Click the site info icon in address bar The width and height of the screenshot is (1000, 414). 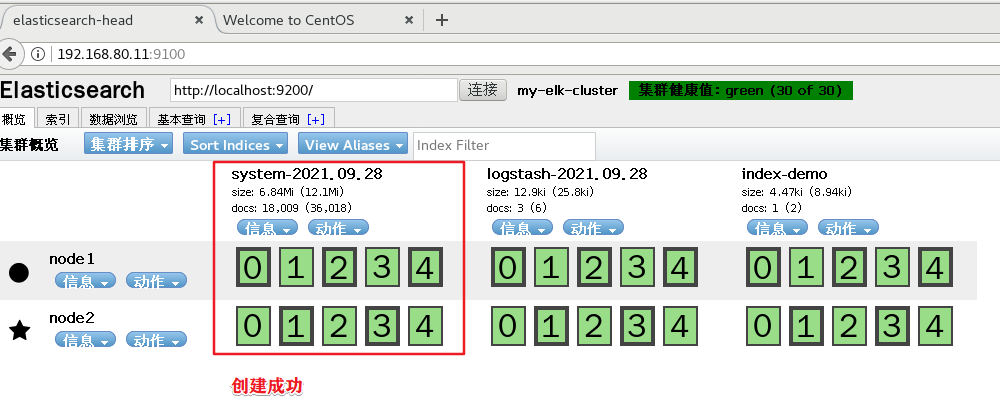(38, 54)
